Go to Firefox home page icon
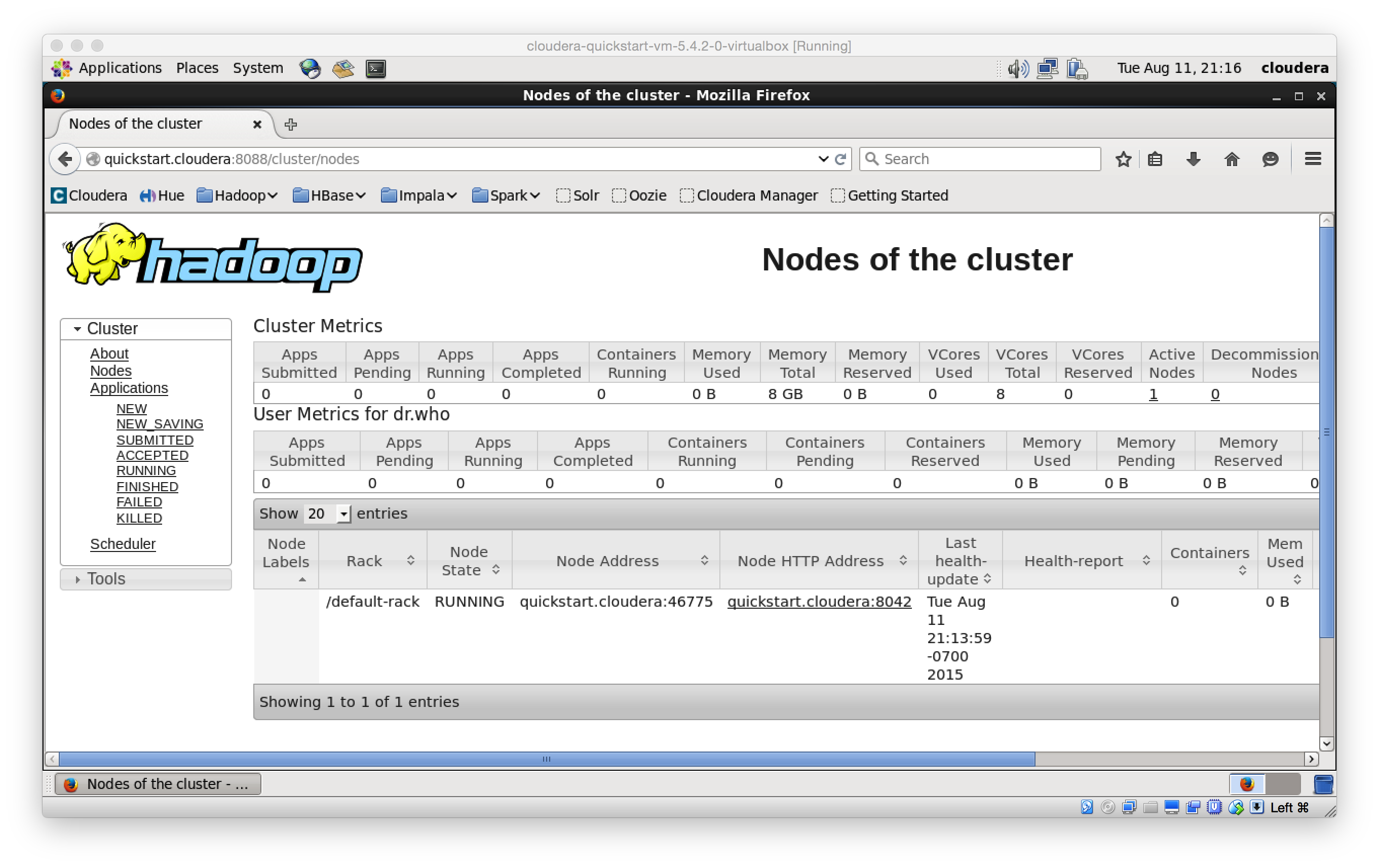 [x=1231, y=159]
